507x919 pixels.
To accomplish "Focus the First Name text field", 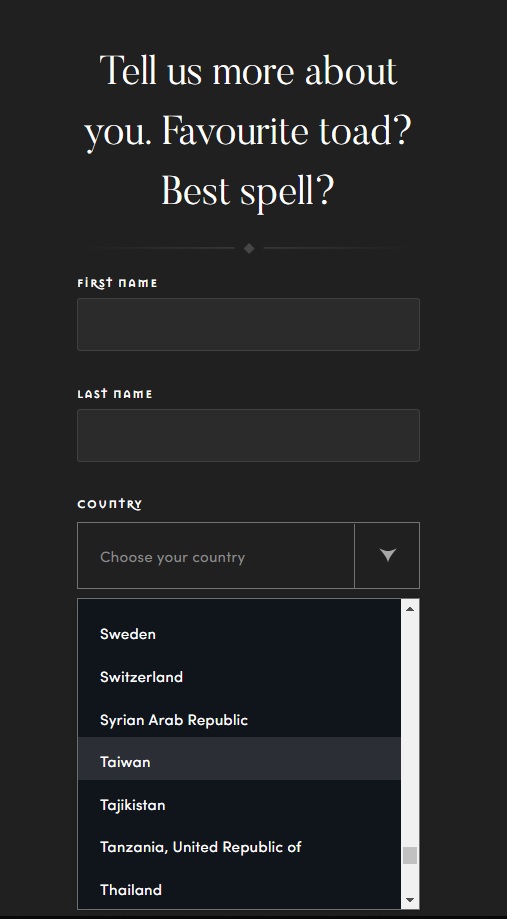I will click(249, 324).
